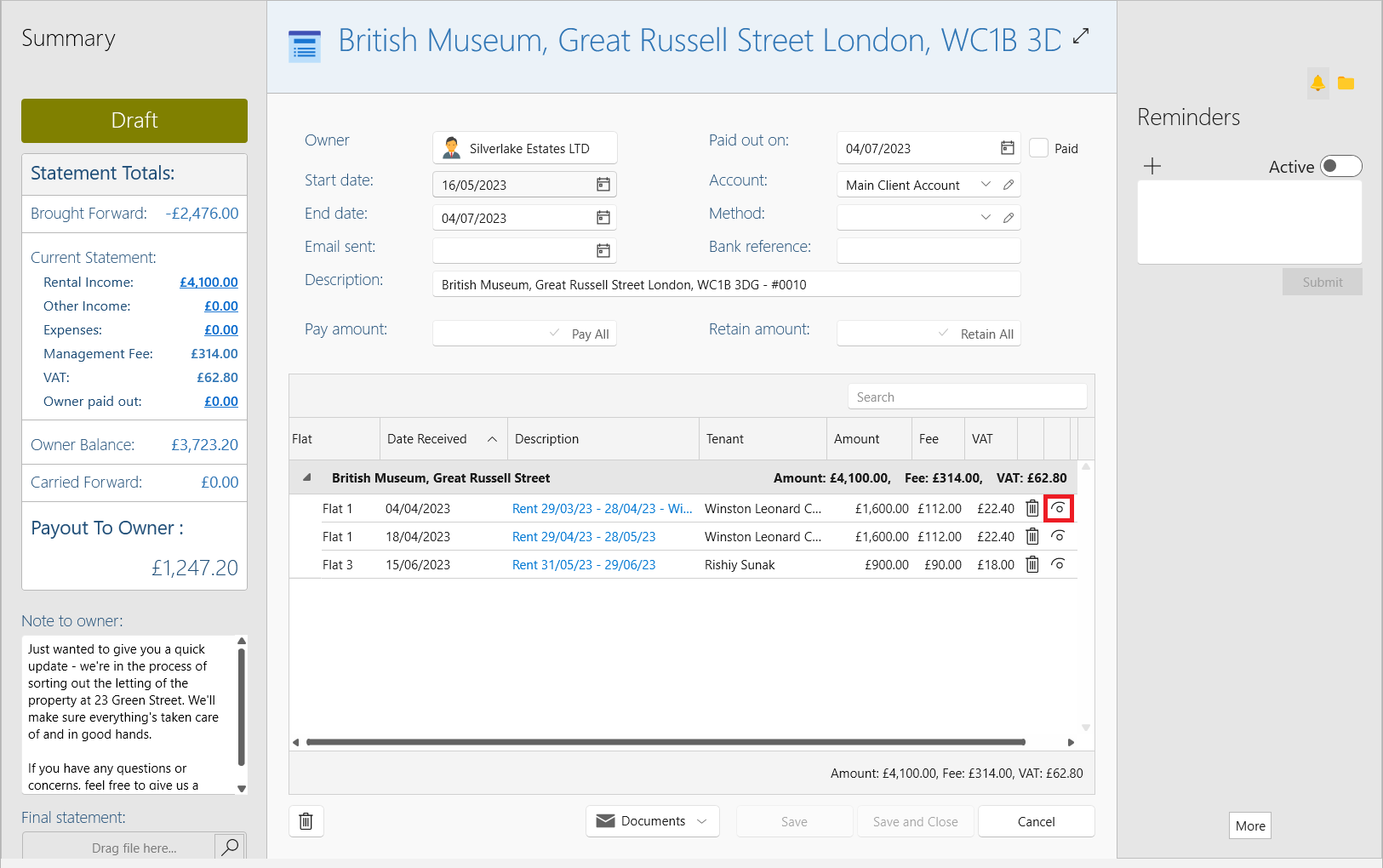Sort by the Description column header
Viewport: 1383px width, 868px height.
click(603, 439)
